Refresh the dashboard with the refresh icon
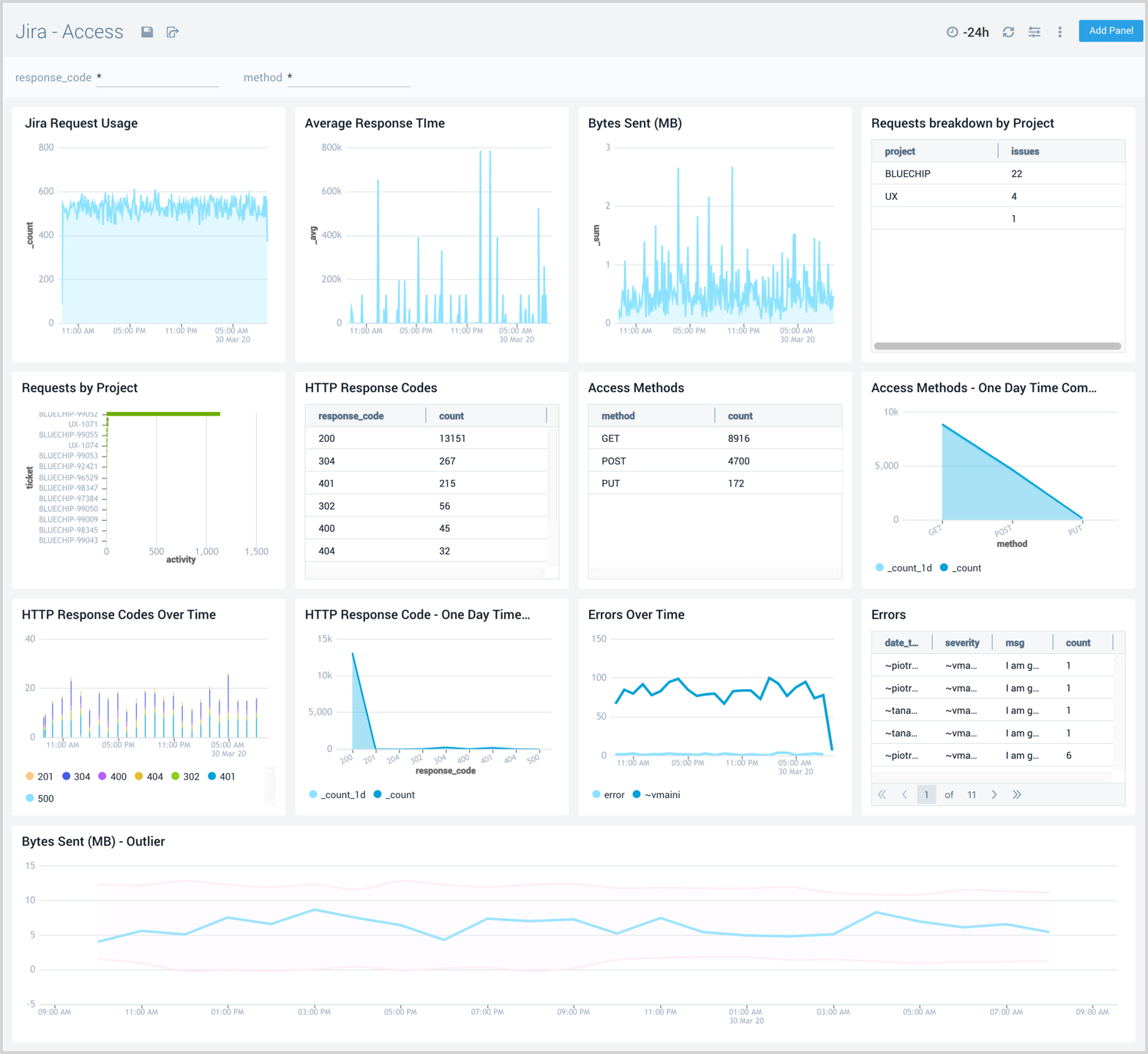 [x=1008, y=32]
